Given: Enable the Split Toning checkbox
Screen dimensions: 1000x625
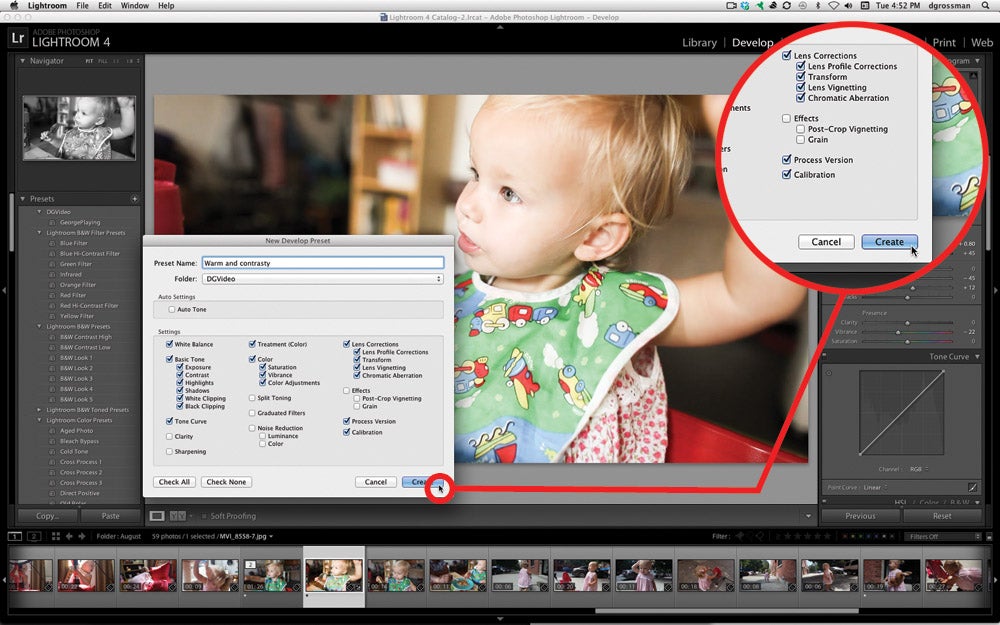Looking at the screenshot, I should click(x=252, y=398).
